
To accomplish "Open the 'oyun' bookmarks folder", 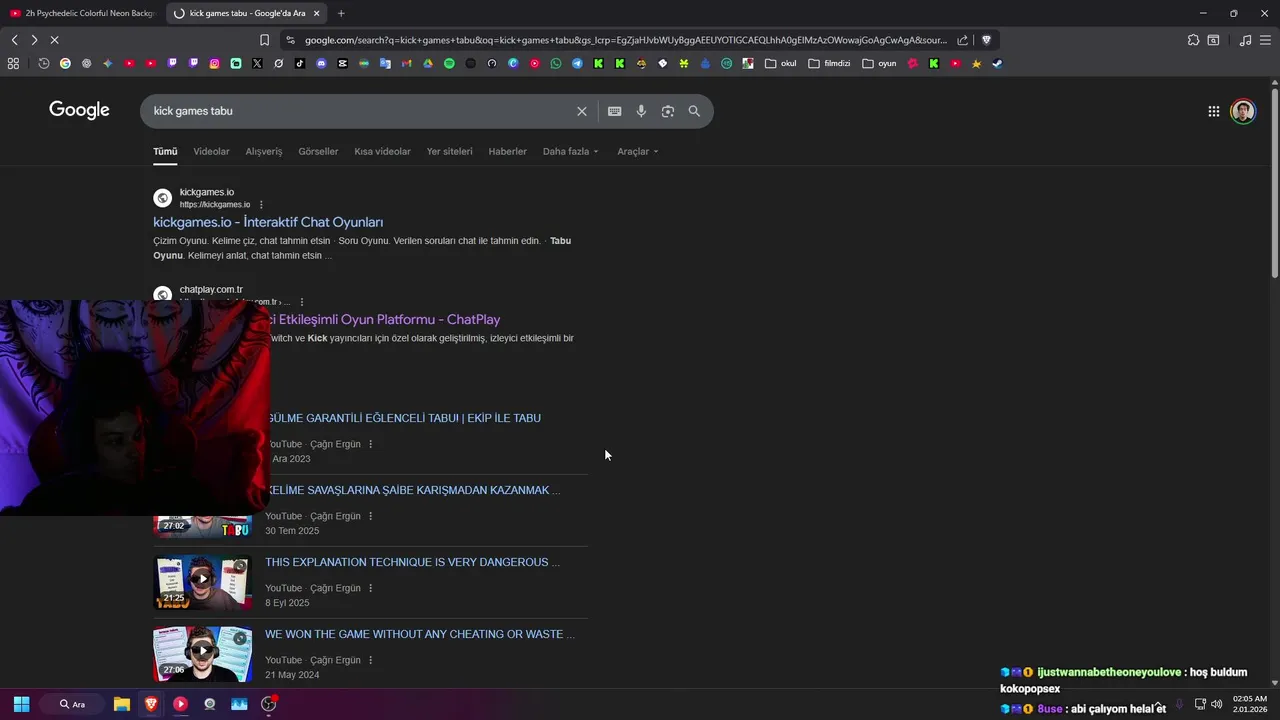I will pos(880,63).
